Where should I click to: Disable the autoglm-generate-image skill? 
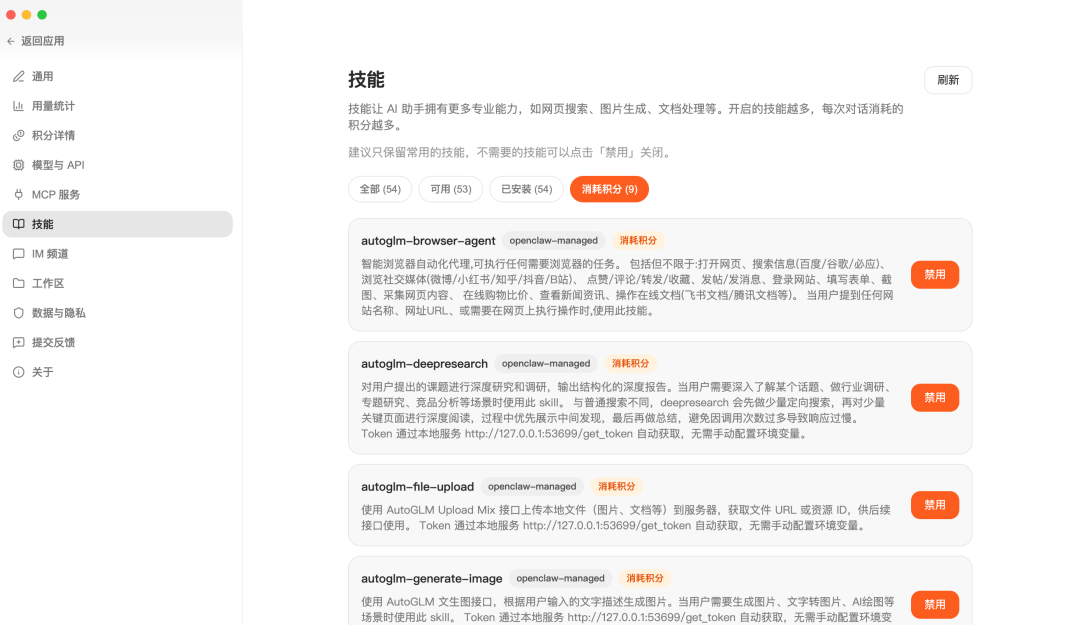click(x=935, y=604)
